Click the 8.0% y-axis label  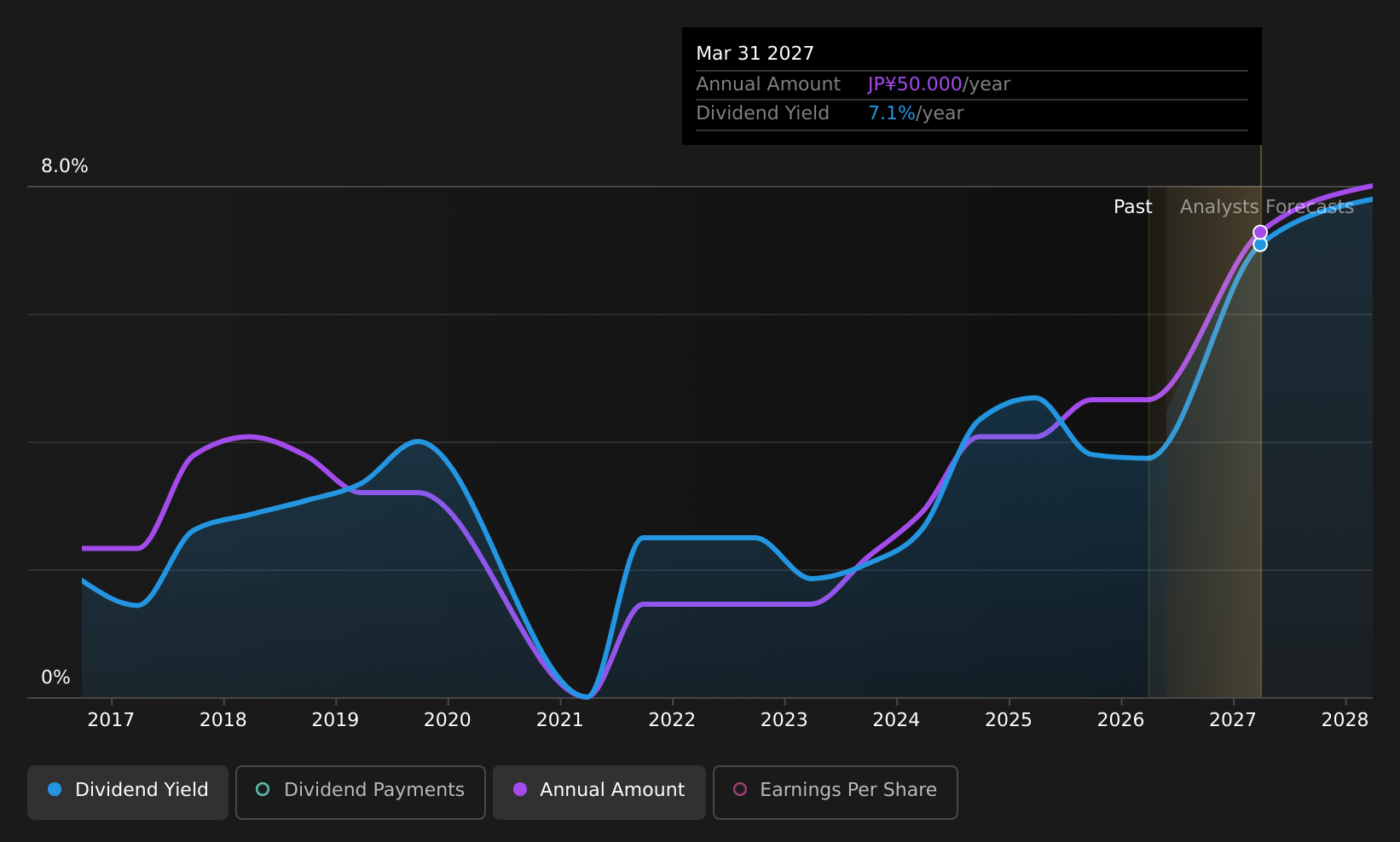coord(65,166)
